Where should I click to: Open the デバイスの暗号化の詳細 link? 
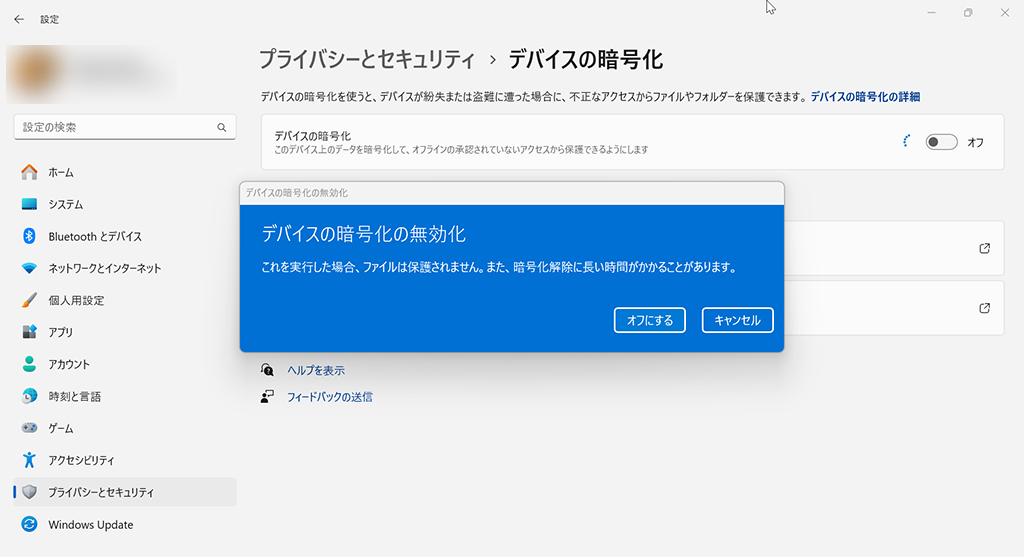(x=865, y=97)
